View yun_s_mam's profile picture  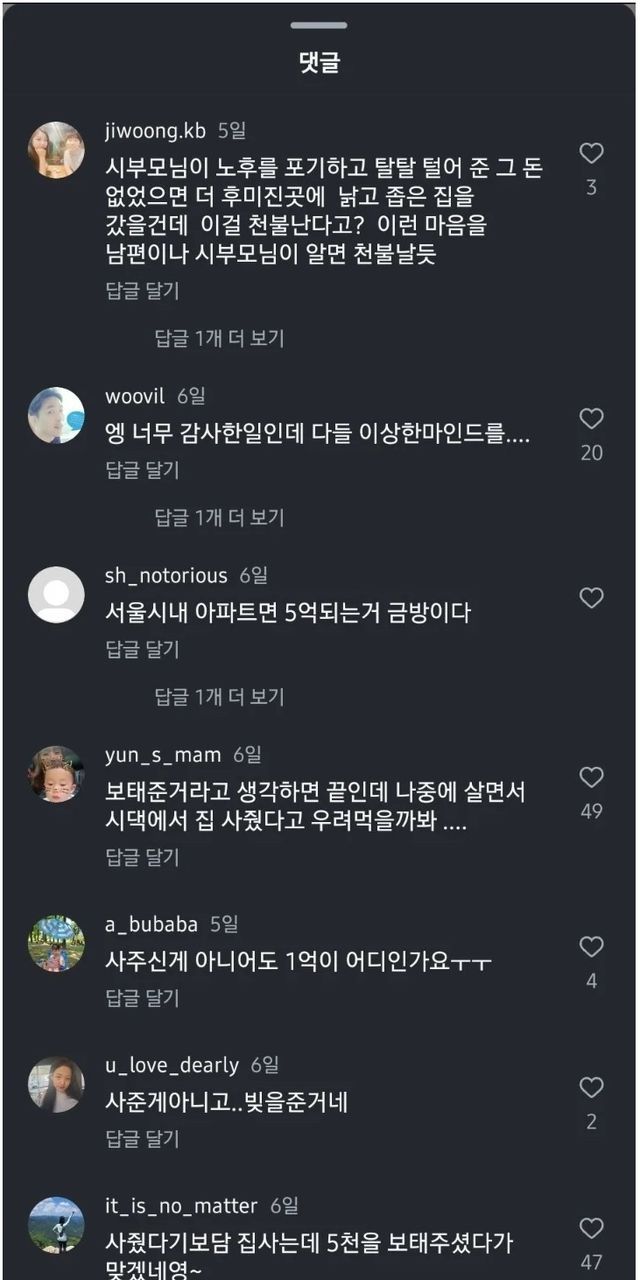pyautogui.click(x=56, y=774)
